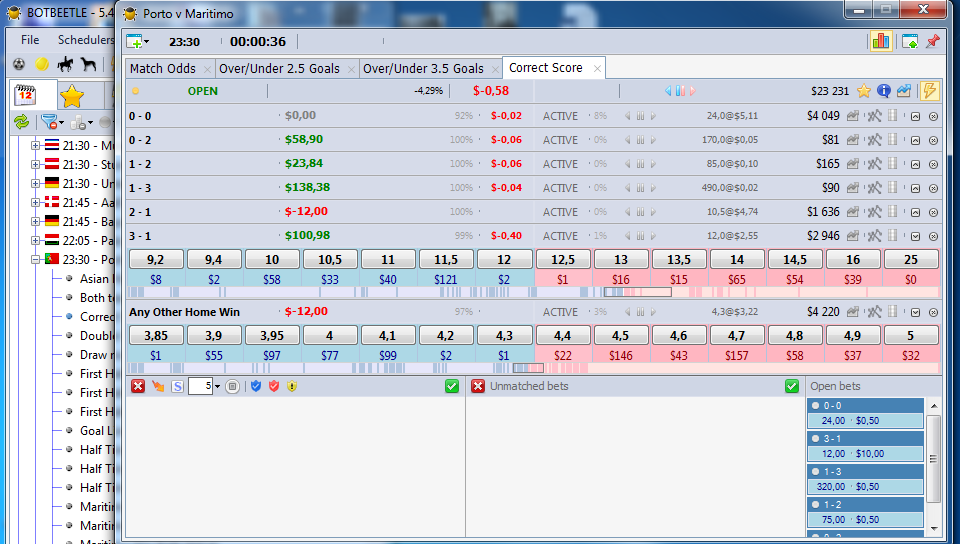Screen dimensions: 960x544
Task: Switch to Over/Under 2.5 Goals tab
Action: point(285,69)
